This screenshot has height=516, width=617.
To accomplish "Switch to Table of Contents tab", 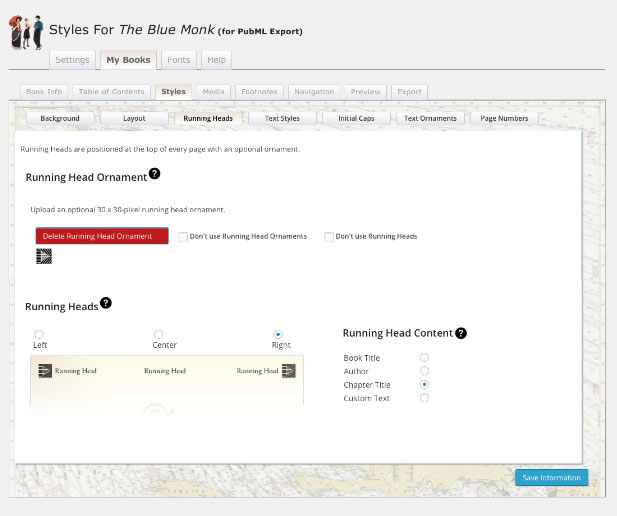I will tap(112, 91).
